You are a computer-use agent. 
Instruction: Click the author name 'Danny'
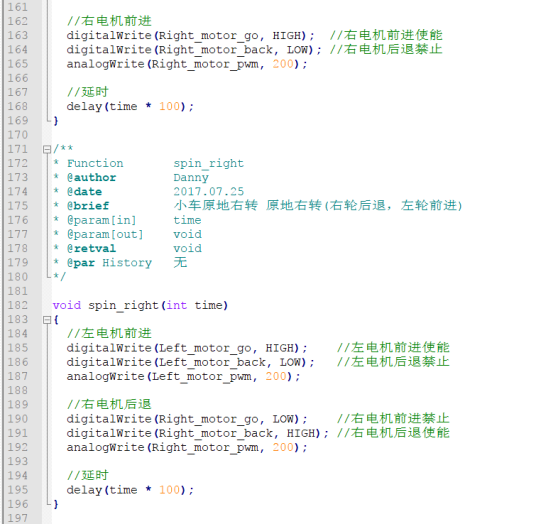(191, 178)
